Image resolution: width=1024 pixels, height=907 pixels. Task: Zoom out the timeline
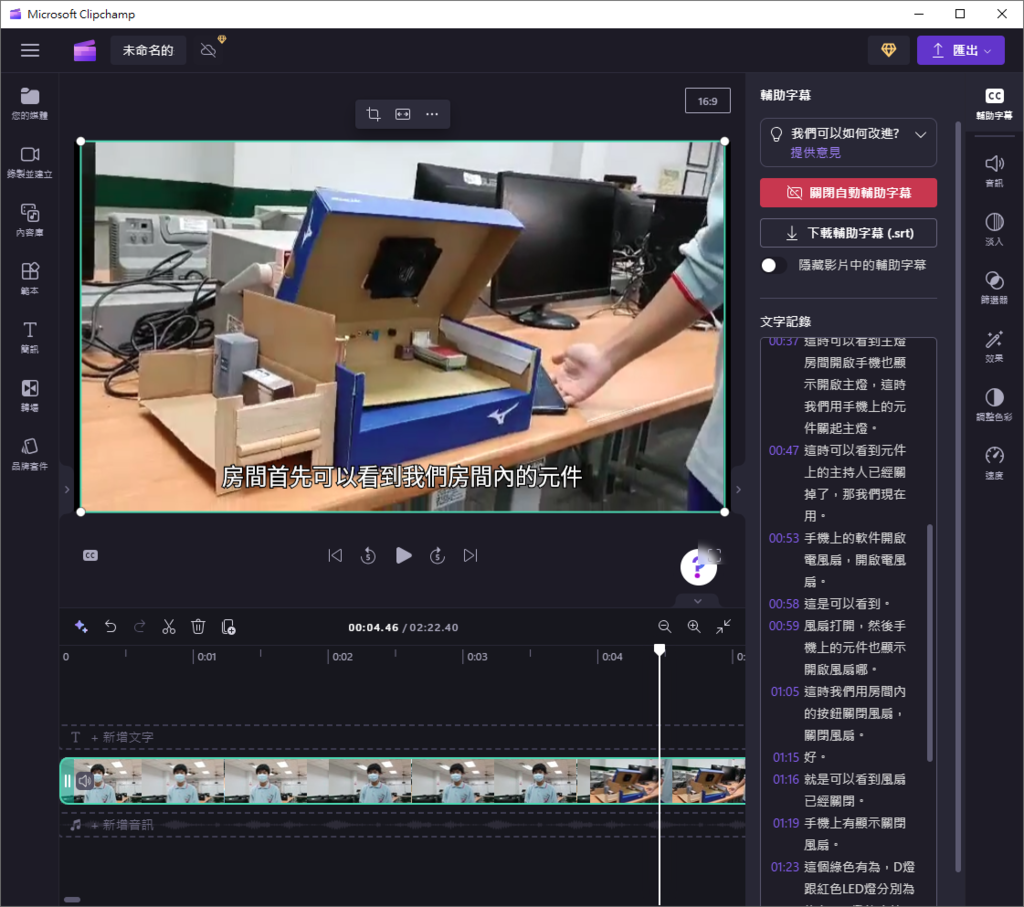point(665,627)
